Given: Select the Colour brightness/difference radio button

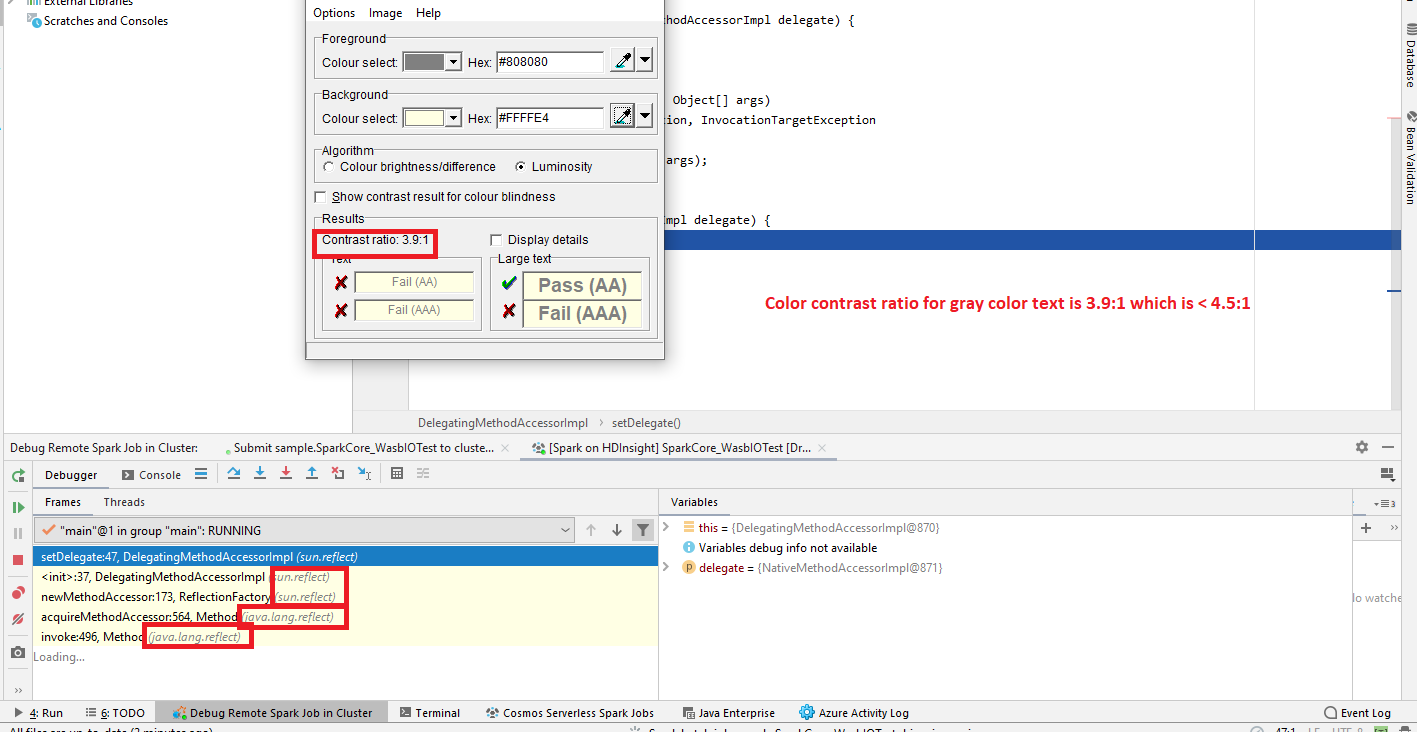Looking at the screenshot, I should coord(329,167).
